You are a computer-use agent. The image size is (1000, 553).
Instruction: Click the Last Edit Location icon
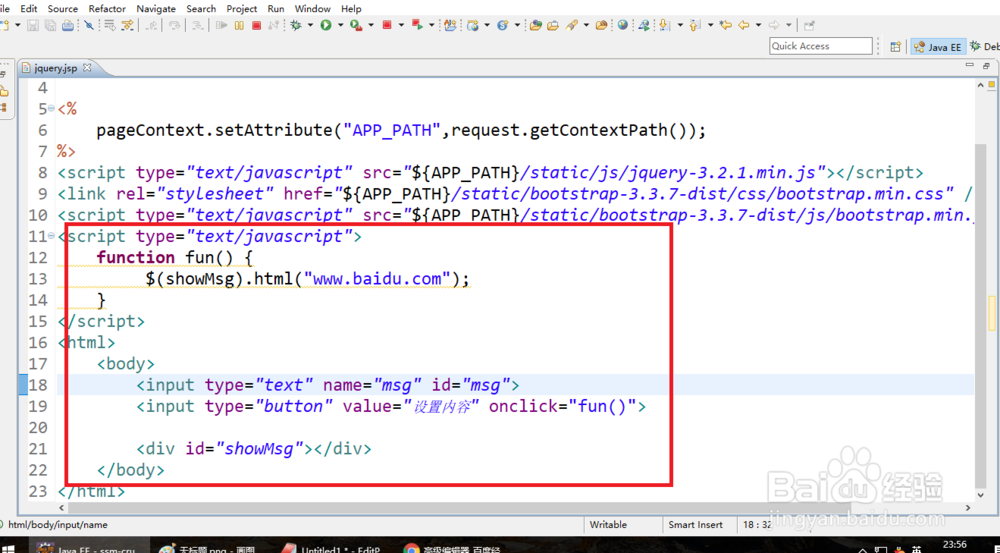point(725,26)
